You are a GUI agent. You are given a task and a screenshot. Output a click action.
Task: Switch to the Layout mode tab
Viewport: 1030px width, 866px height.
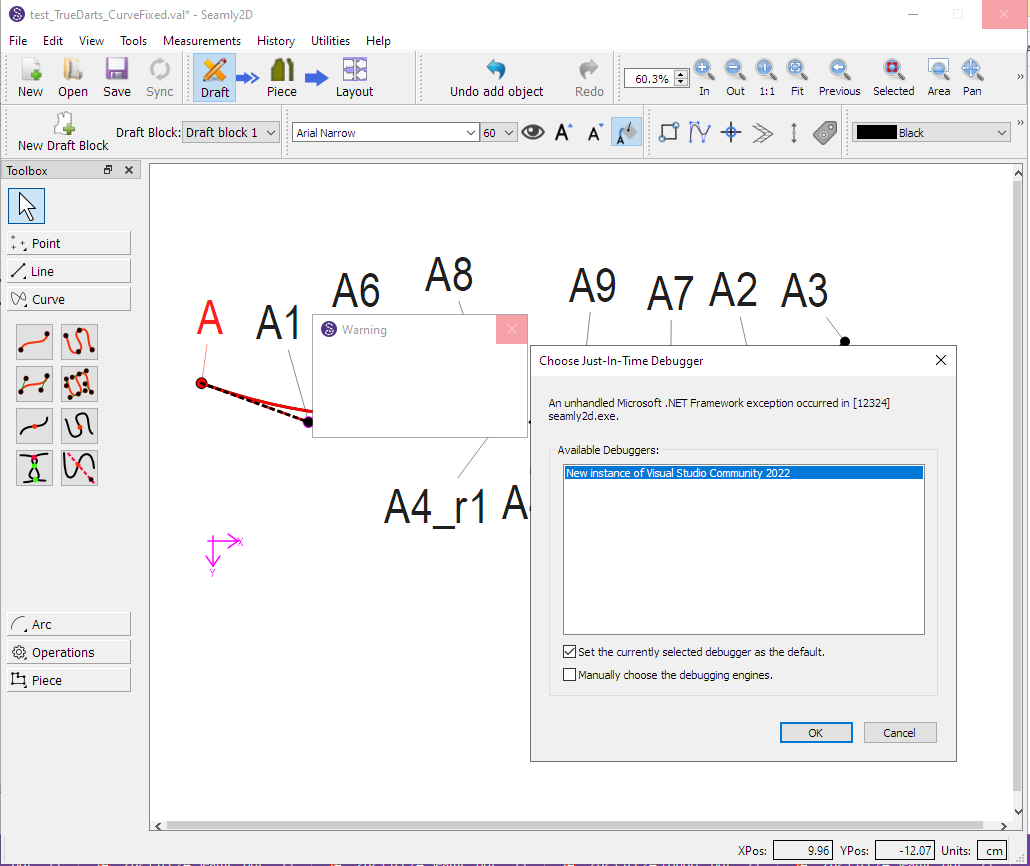click(354, 77)
